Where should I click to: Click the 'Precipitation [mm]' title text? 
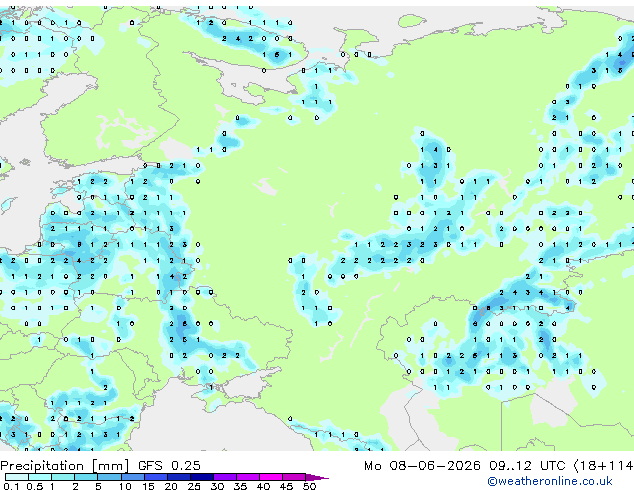65,466
